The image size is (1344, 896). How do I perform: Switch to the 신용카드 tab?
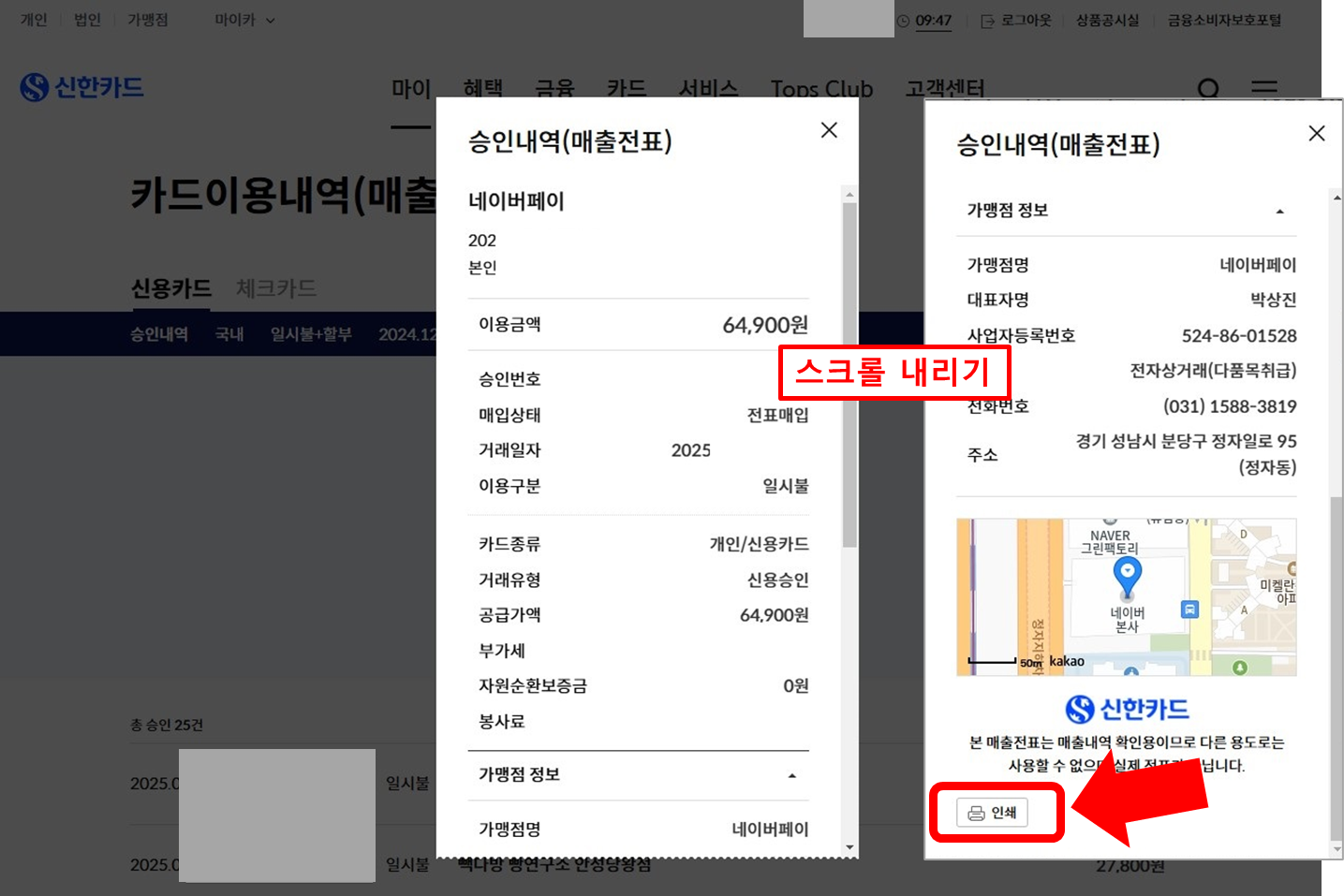click(170, 288)
